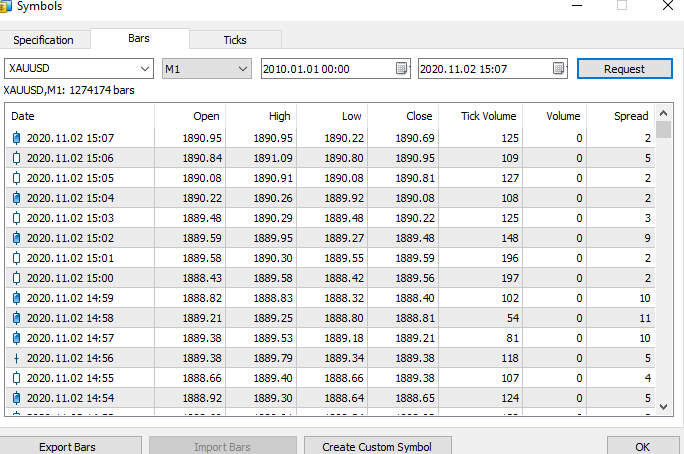Open the XAUUSD symbol dropdown
684x454 pixels.
(145, 69)
